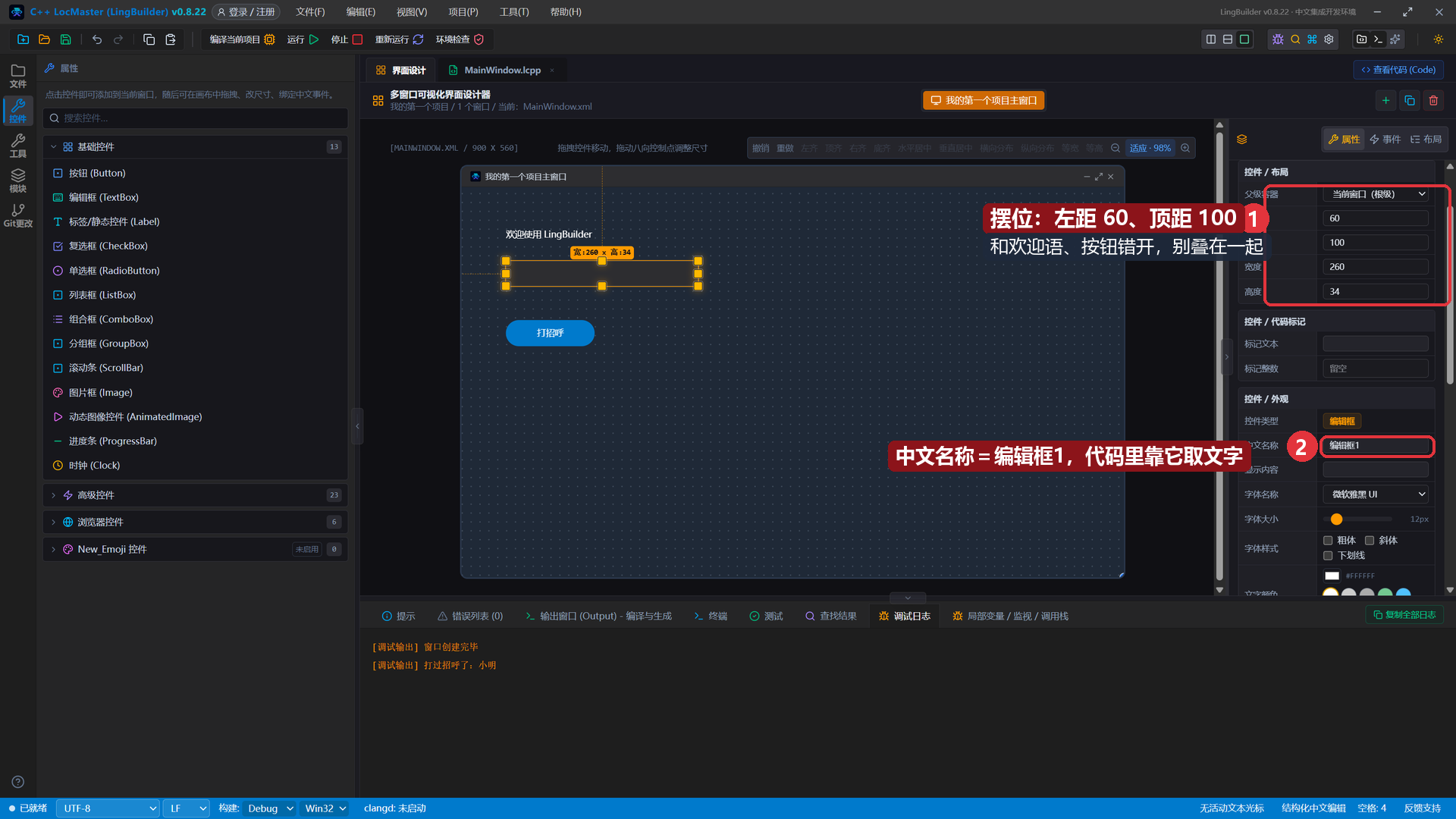Click the 编译当前项目 button
The image size is (1456, 819).
pos(242,39)
